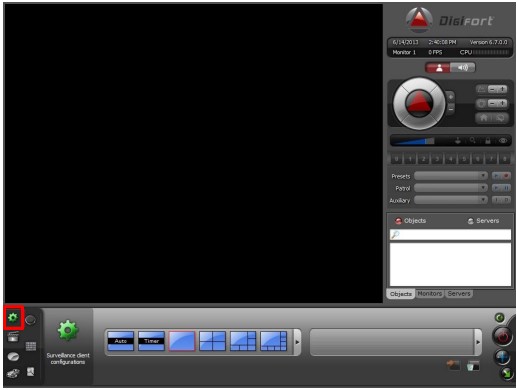Click the iris minus button second row
Image resolution: width=517 pixels, height=390 pixels.
coord(492,104)
